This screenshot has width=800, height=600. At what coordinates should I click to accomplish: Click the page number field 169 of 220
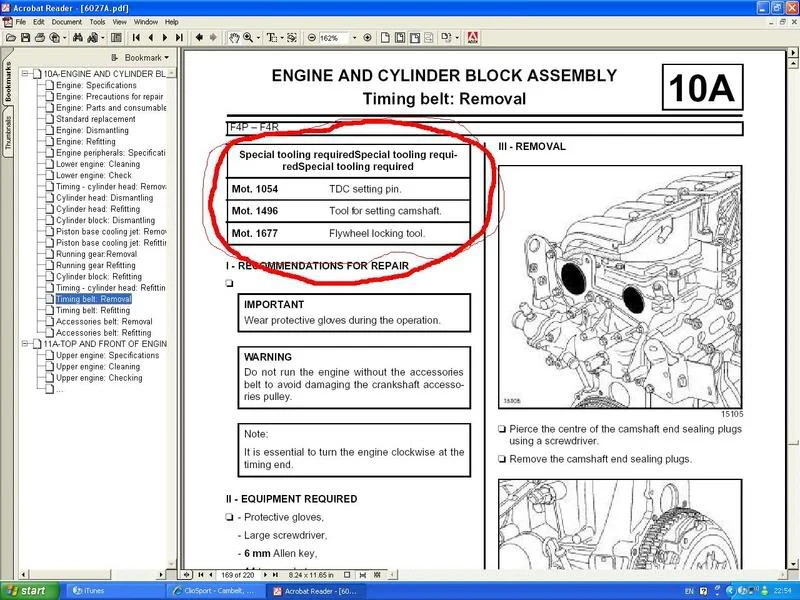[x=238, y=575]
